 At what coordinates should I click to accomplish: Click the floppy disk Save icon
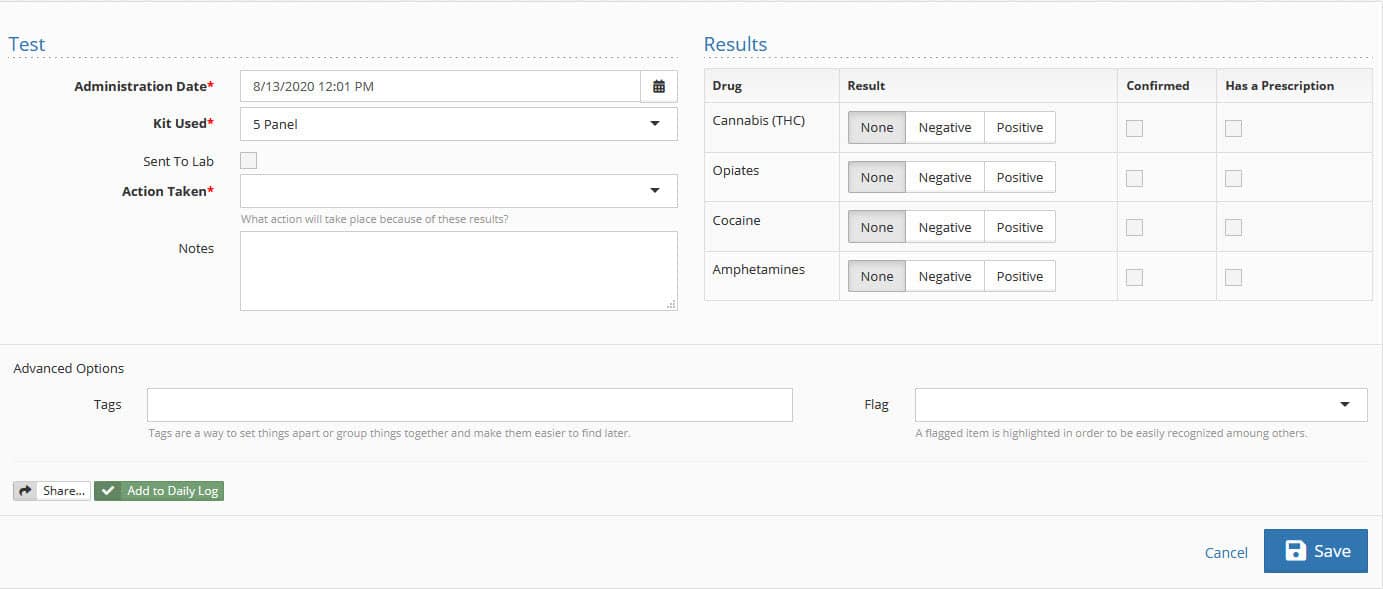1298,551
